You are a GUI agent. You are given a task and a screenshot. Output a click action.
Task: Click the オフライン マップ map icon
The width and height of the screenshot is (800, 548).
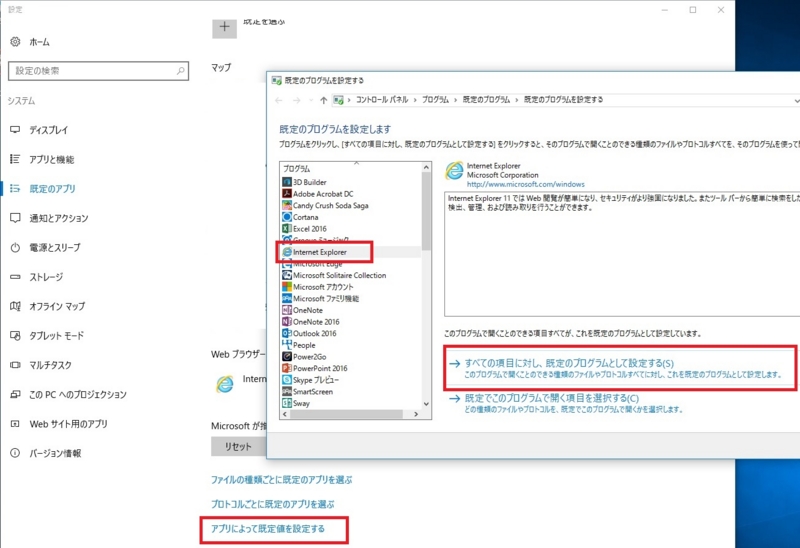[x=15, y=306]
